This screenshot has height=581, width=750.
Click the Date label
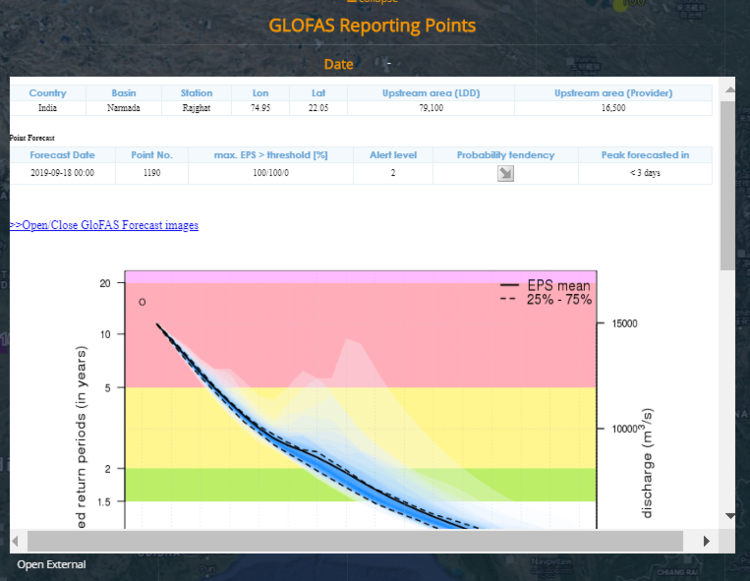pos(339,64)
